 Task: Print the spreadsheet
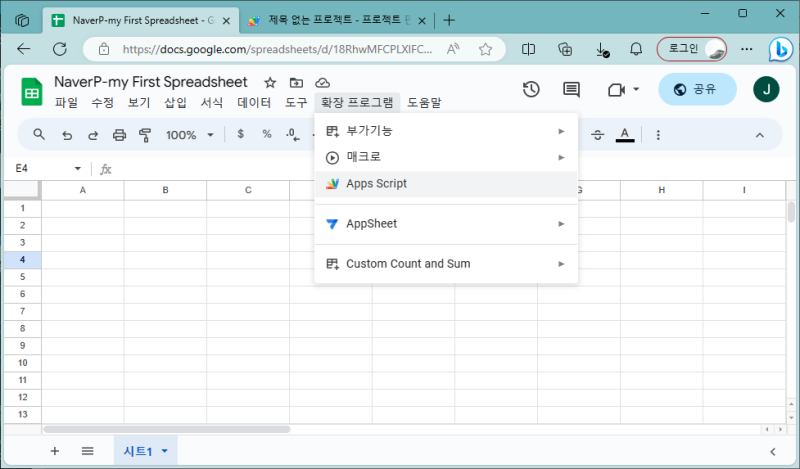(119, 135)
